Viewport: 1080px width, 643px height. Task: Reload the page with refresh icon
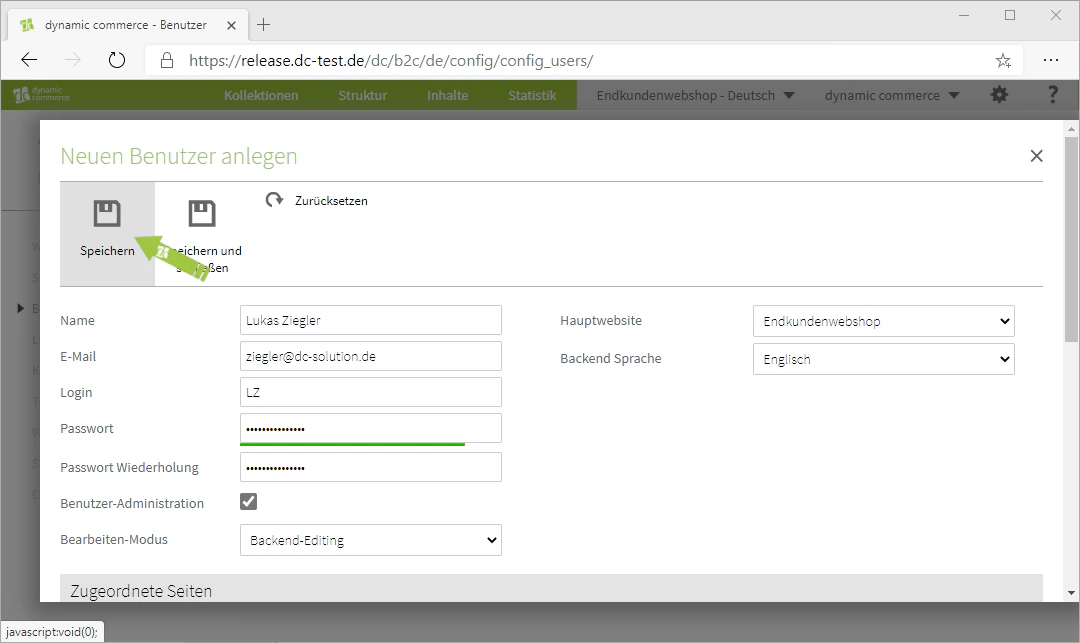(117, 60)
